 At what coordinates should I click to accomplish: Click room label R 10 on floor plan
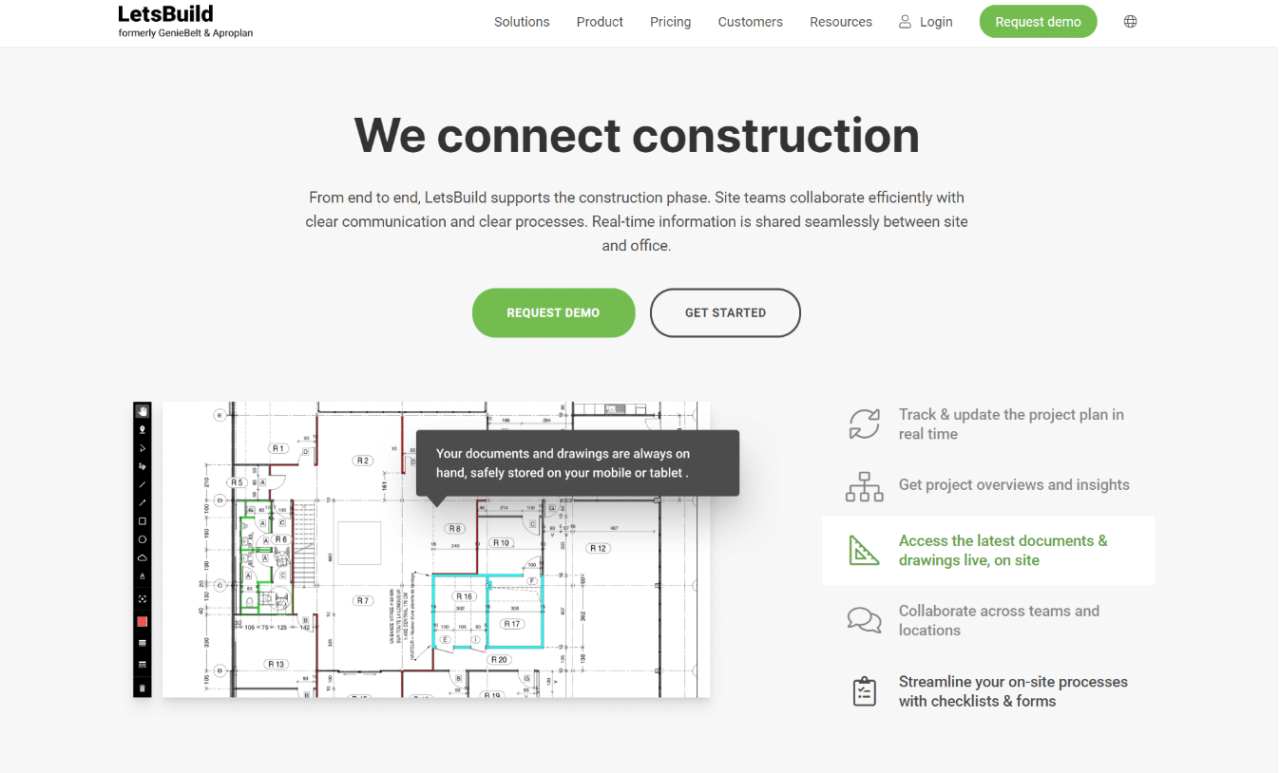point(501,543)
